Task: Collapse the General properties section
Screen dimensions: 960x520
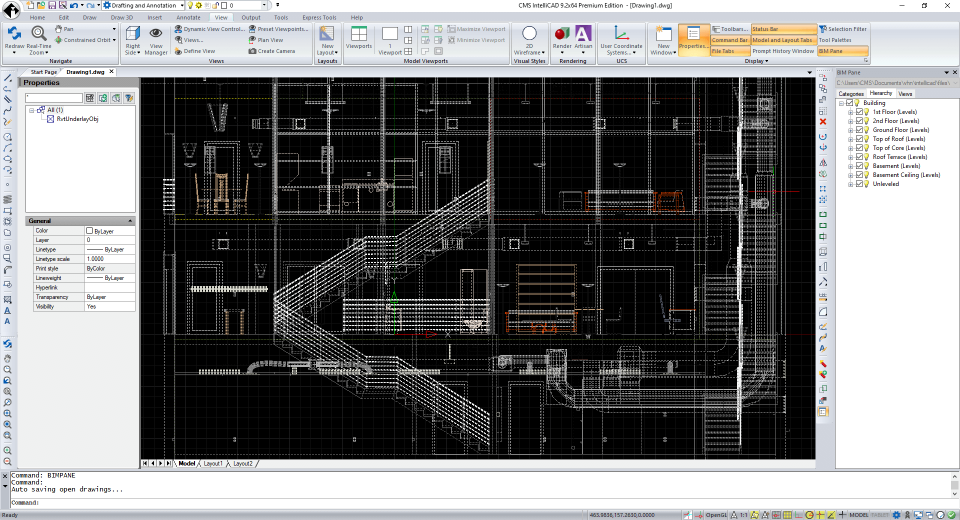Action: 130,220
